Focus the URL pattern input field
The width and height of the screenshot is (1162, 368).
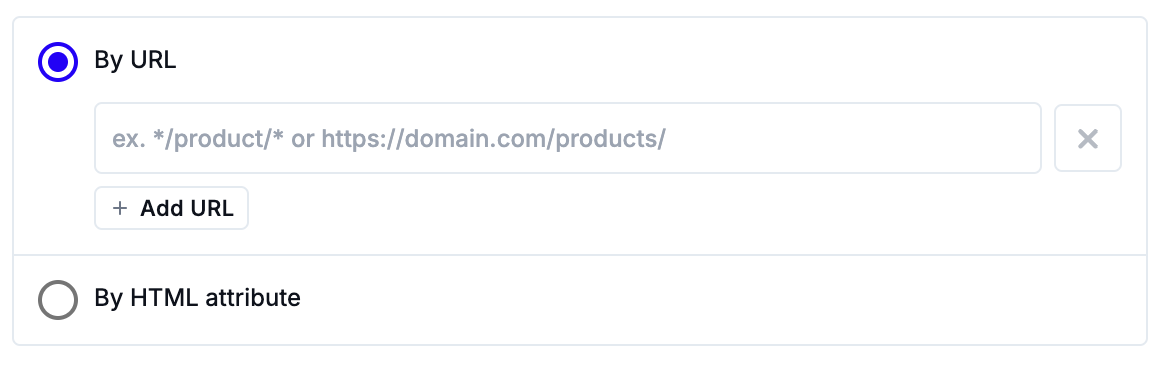pyautogui.click(x=568, y=138)
